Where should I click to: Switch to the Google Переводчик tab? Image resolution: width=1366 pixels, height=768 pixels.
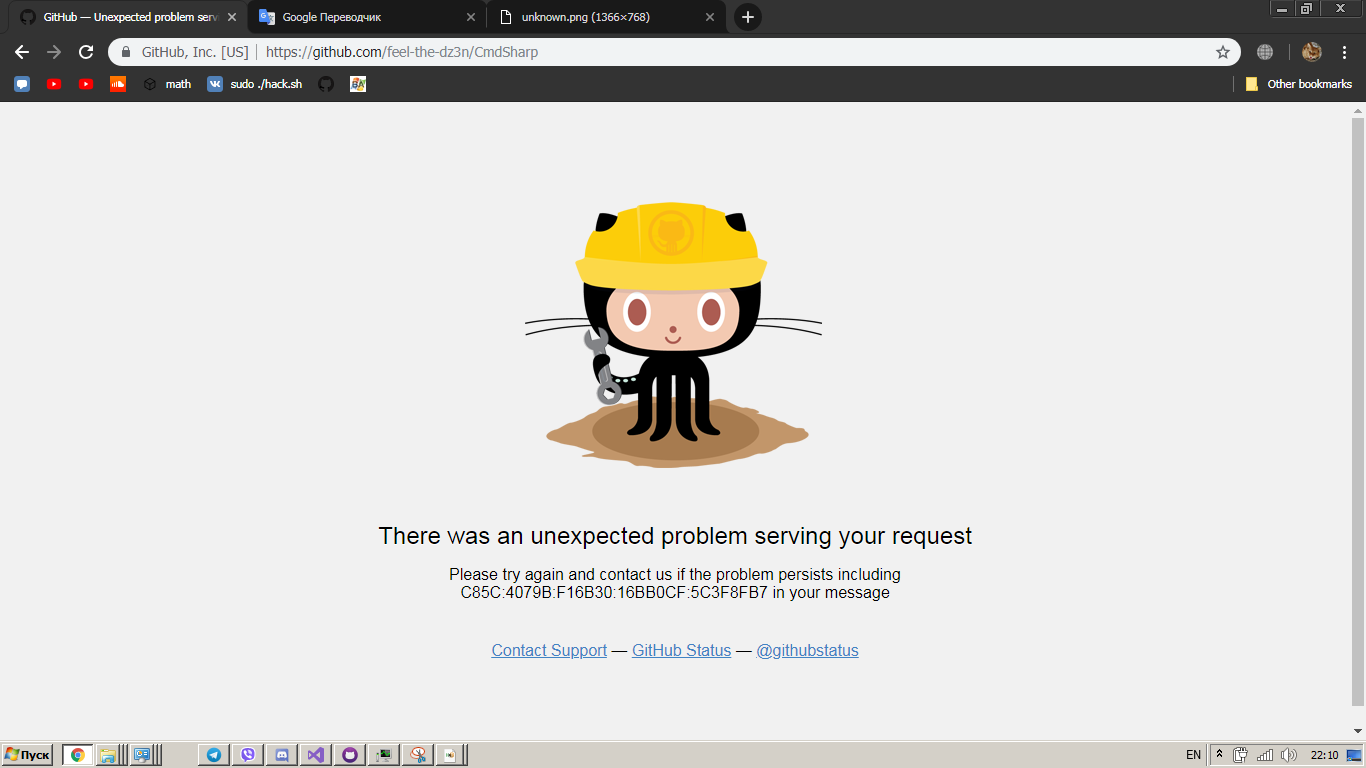(x=368, y=17)
